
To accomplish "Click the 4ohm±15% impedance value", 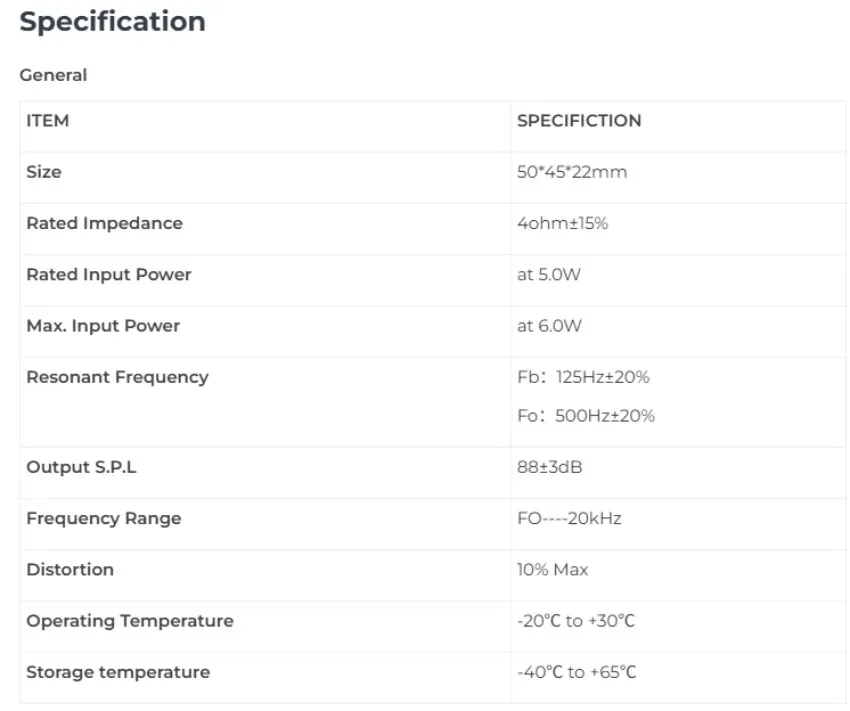I will tap(562, 223).
